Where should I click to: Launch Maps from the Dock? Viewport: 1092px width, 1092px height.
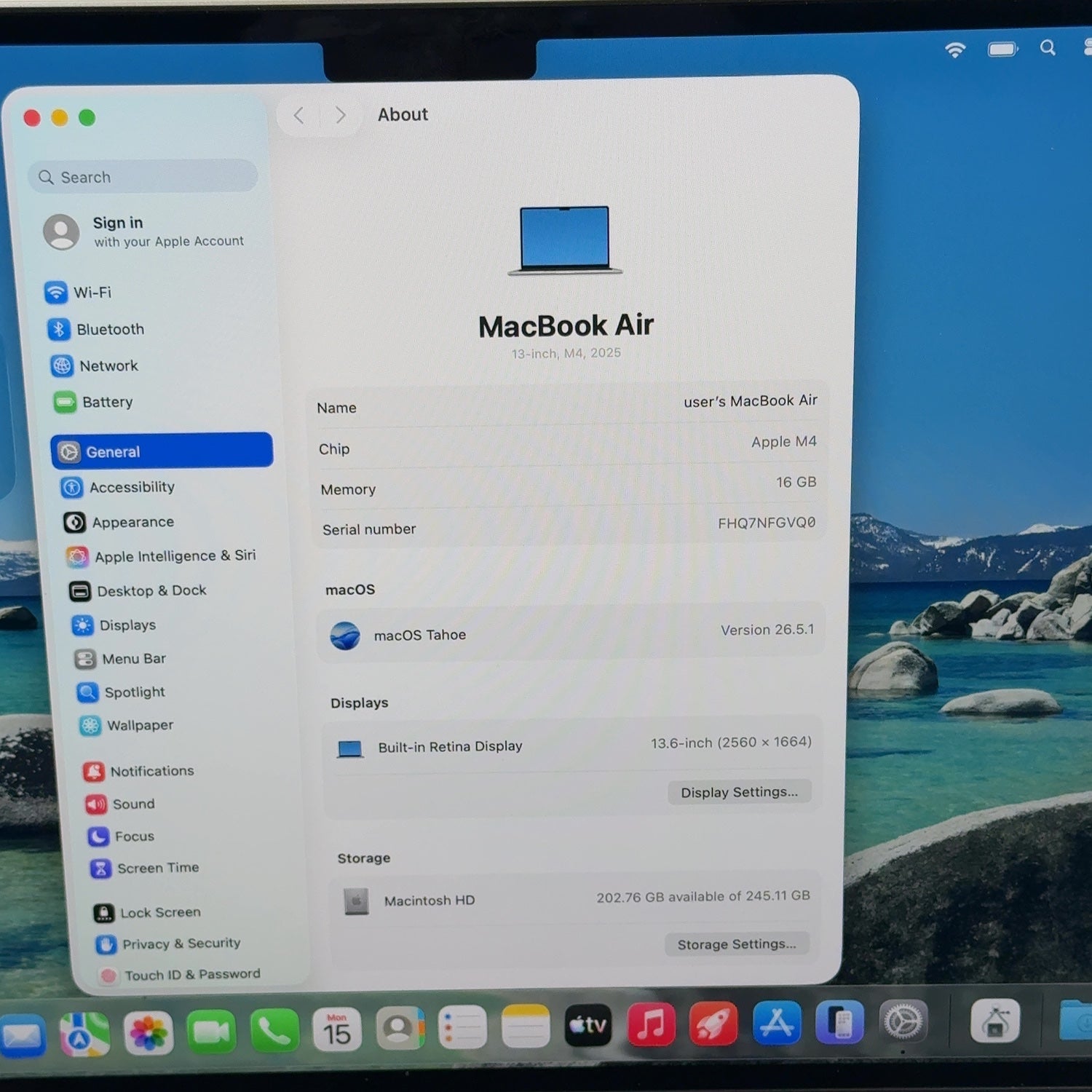85,1034
